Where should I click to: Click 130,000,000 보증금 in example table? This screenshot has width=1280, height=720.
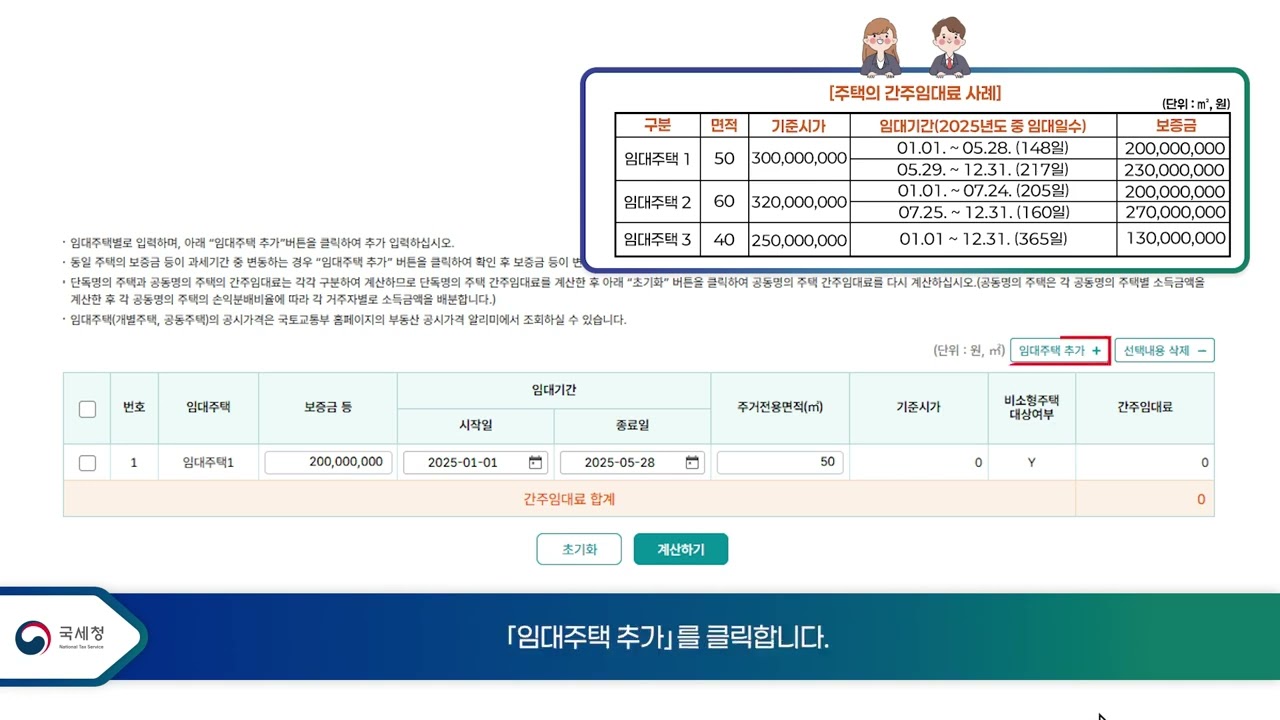(1175, 239)
